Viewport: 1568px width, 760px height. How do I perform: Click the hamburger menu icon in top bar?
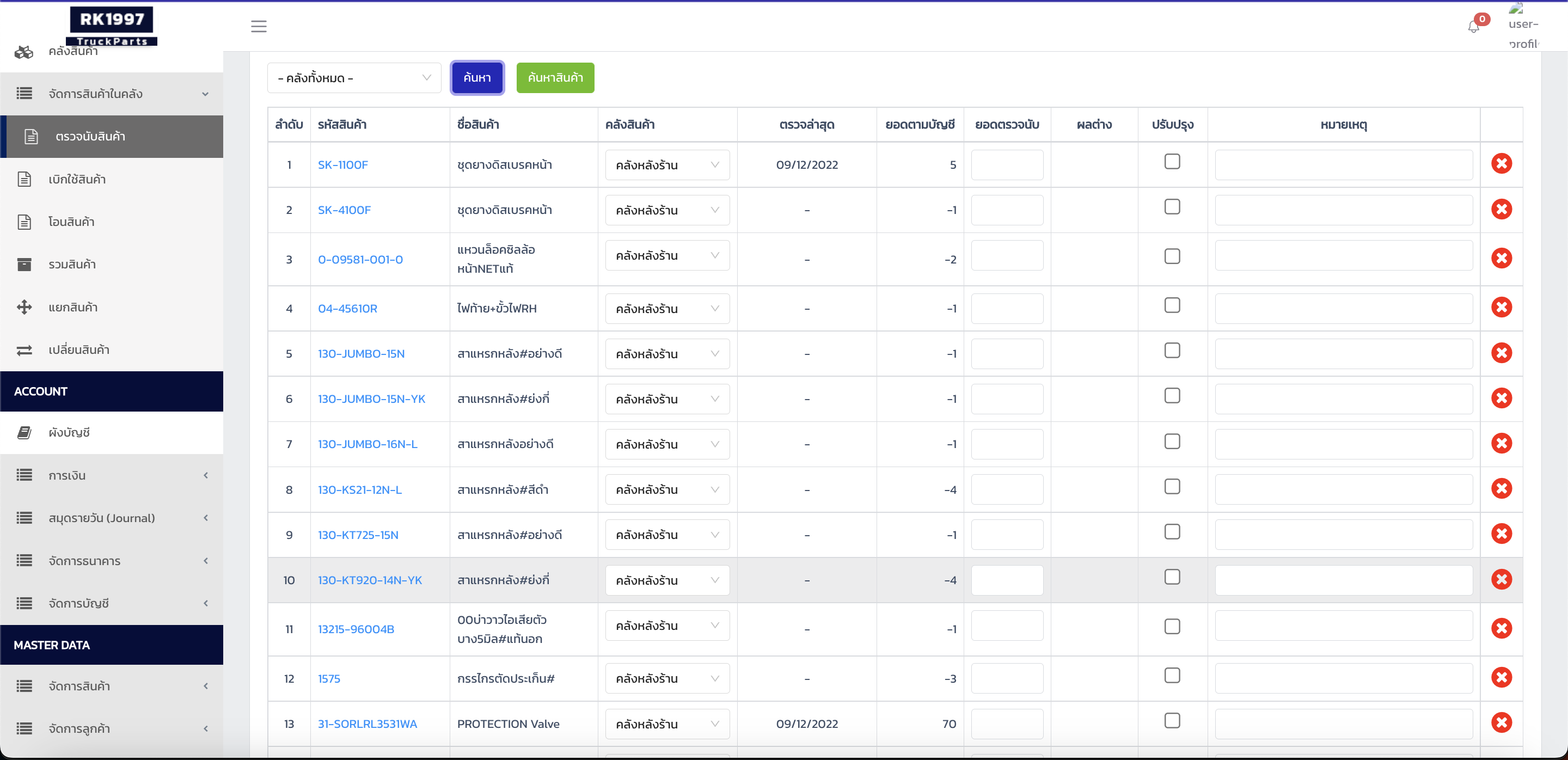click(x=259, y=26)
